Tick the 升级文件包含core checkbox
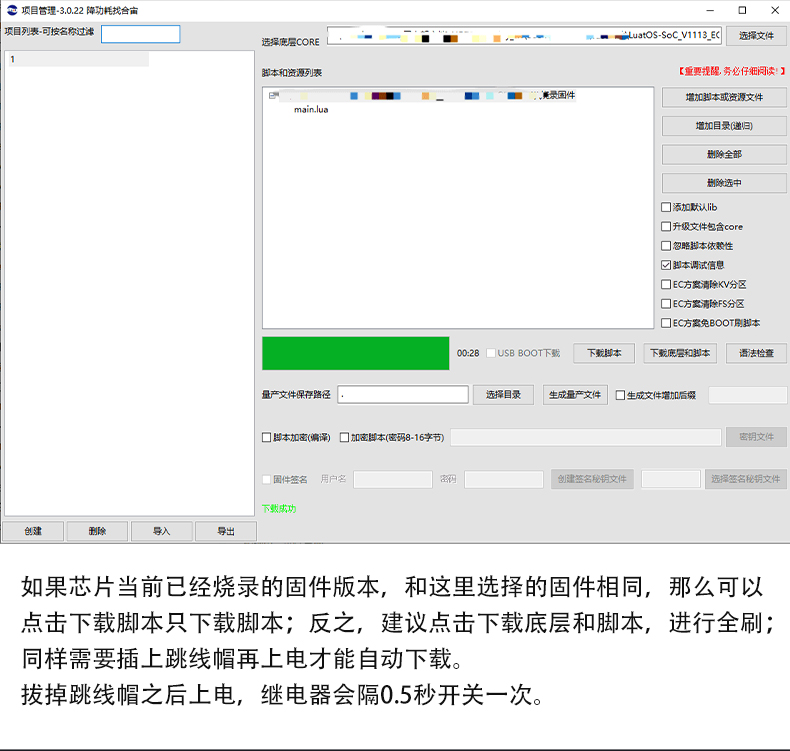 tap(667, 227)
